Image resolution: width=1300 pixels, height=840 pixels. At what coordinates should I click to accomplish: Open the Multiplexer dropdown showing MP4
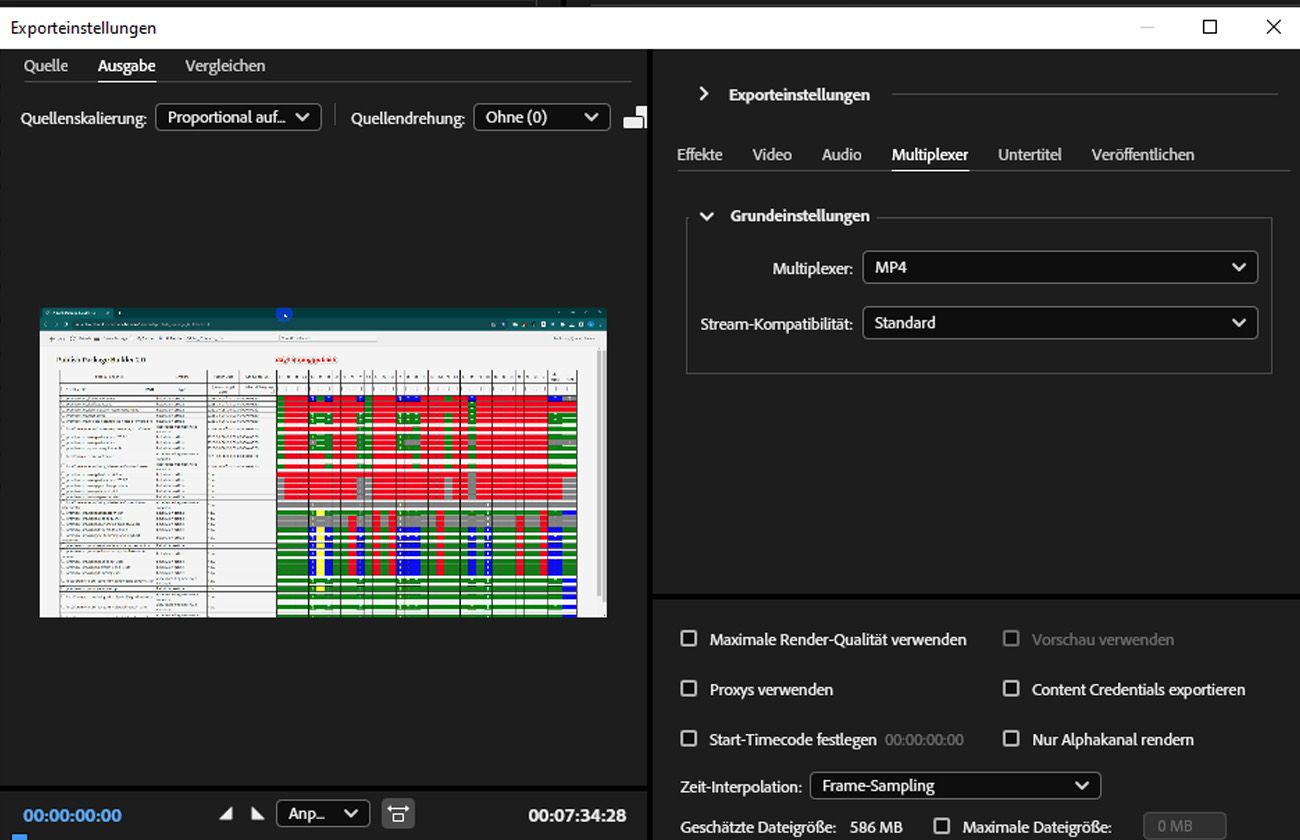pyautogui.click(x=1059, y=267)
